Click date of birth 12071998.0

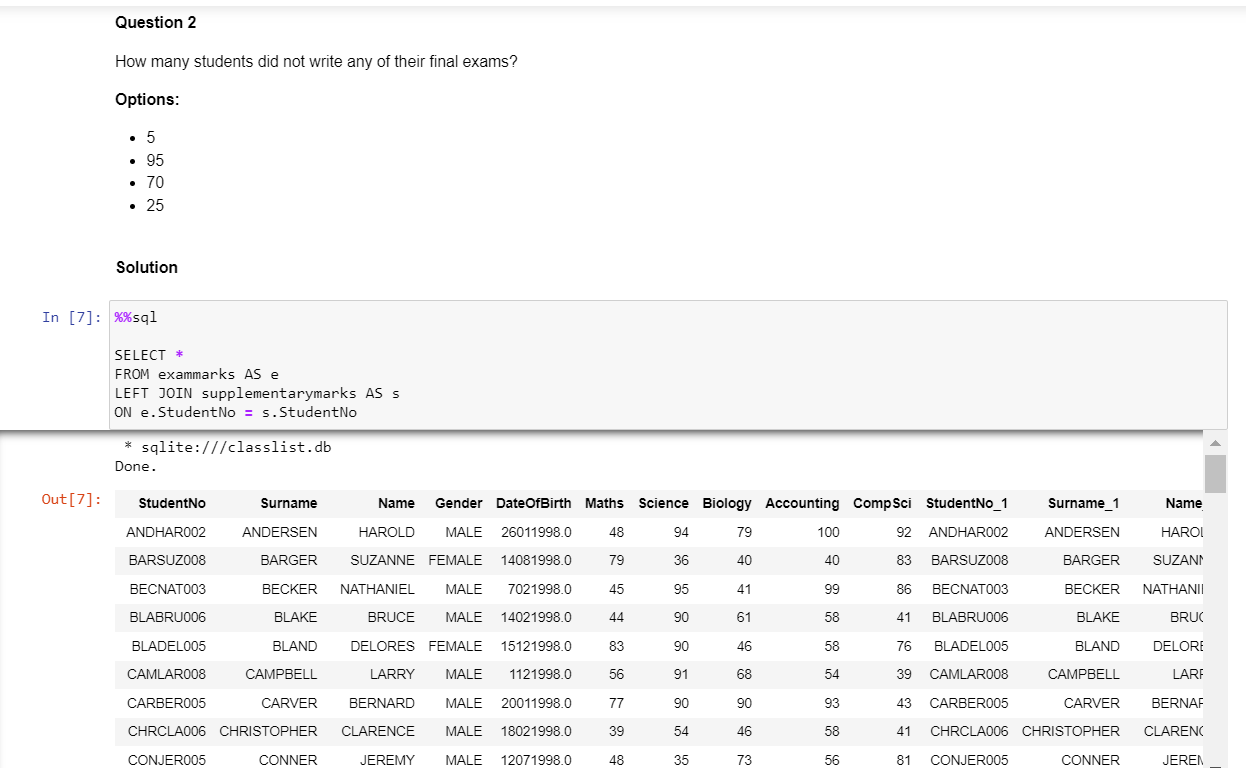[x=537, y=760]
